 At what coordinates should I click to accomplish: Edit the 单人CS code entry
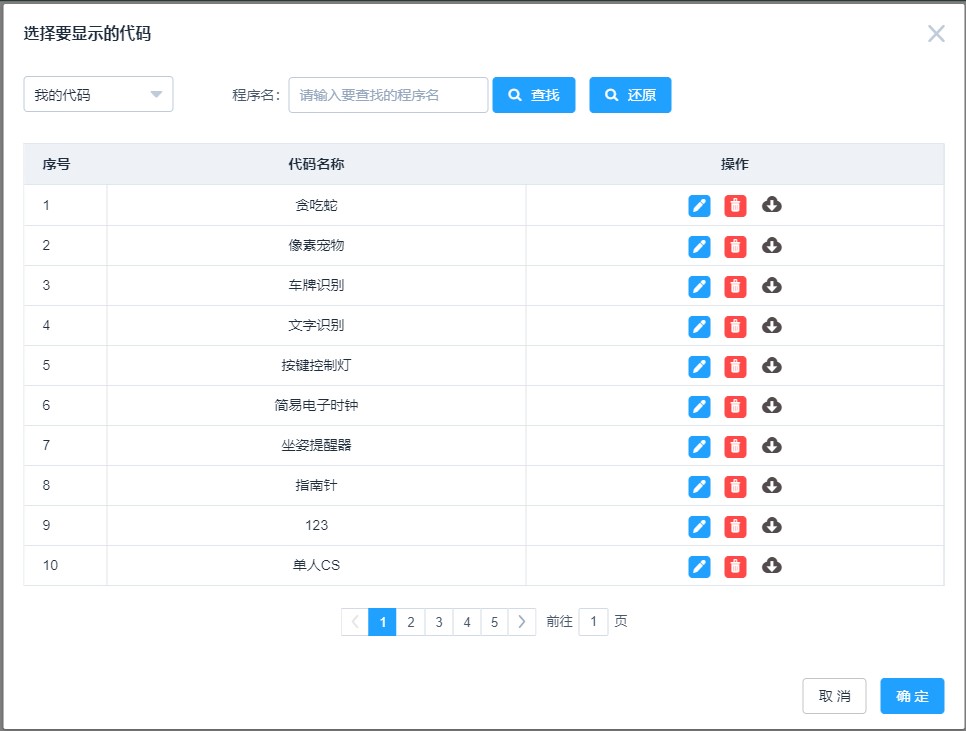pyautogui.click(x=699, y=567)
